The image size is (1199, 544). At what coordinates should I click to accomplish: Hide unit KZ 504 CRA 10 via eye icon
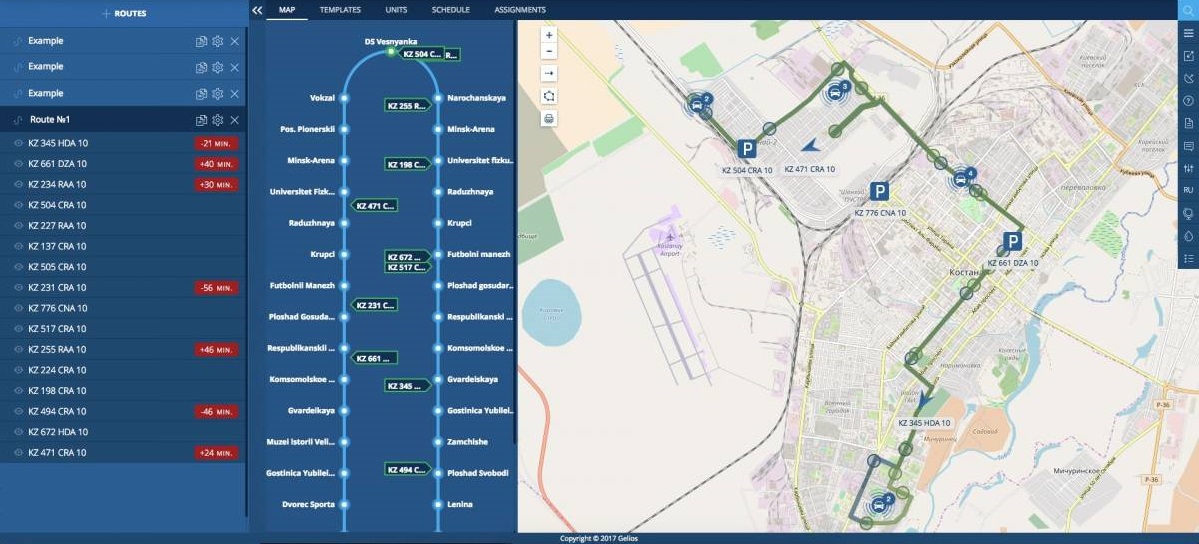(x=18, y=205)
